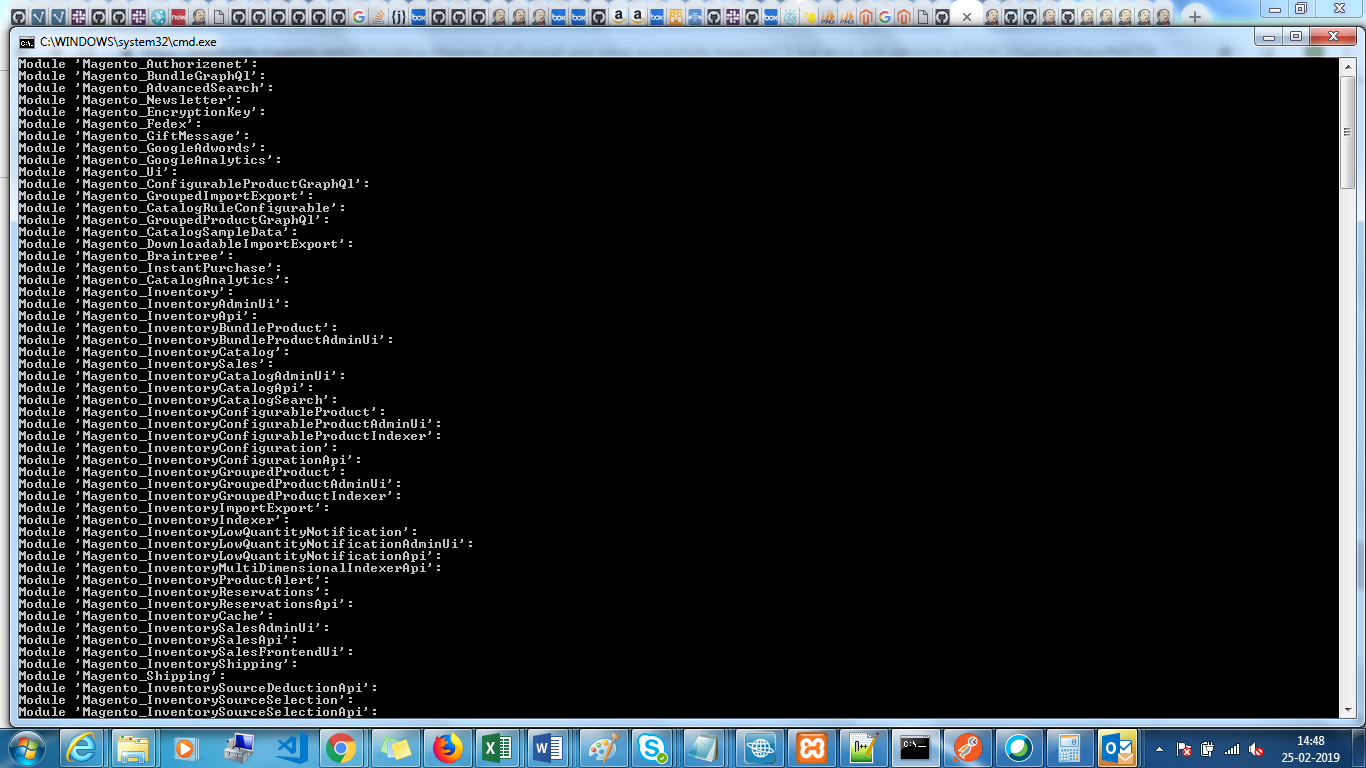The height and width of the screenshot is (768, 1366).
Task: Click the console scrollbar down arrow
Action: [1347, 709]
